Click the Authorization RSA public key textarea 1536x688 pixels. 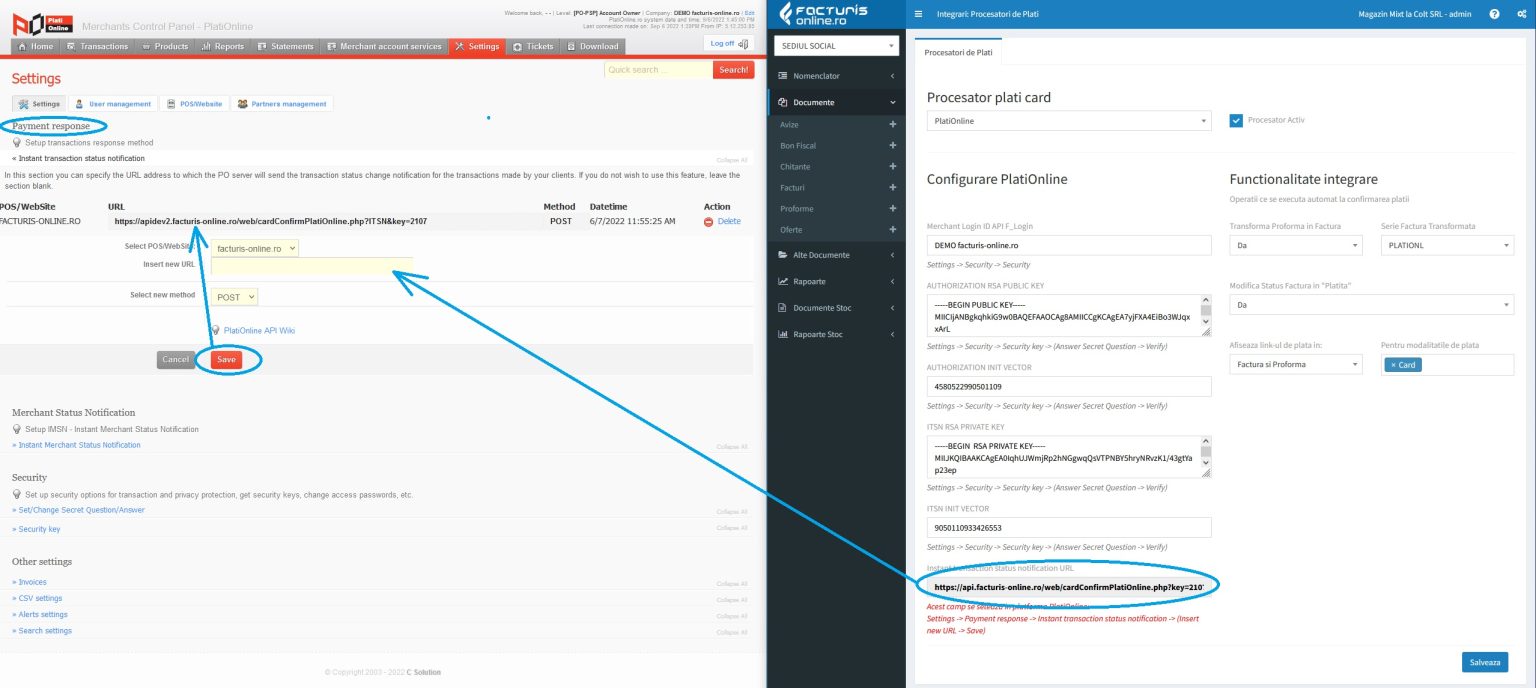1069,315
